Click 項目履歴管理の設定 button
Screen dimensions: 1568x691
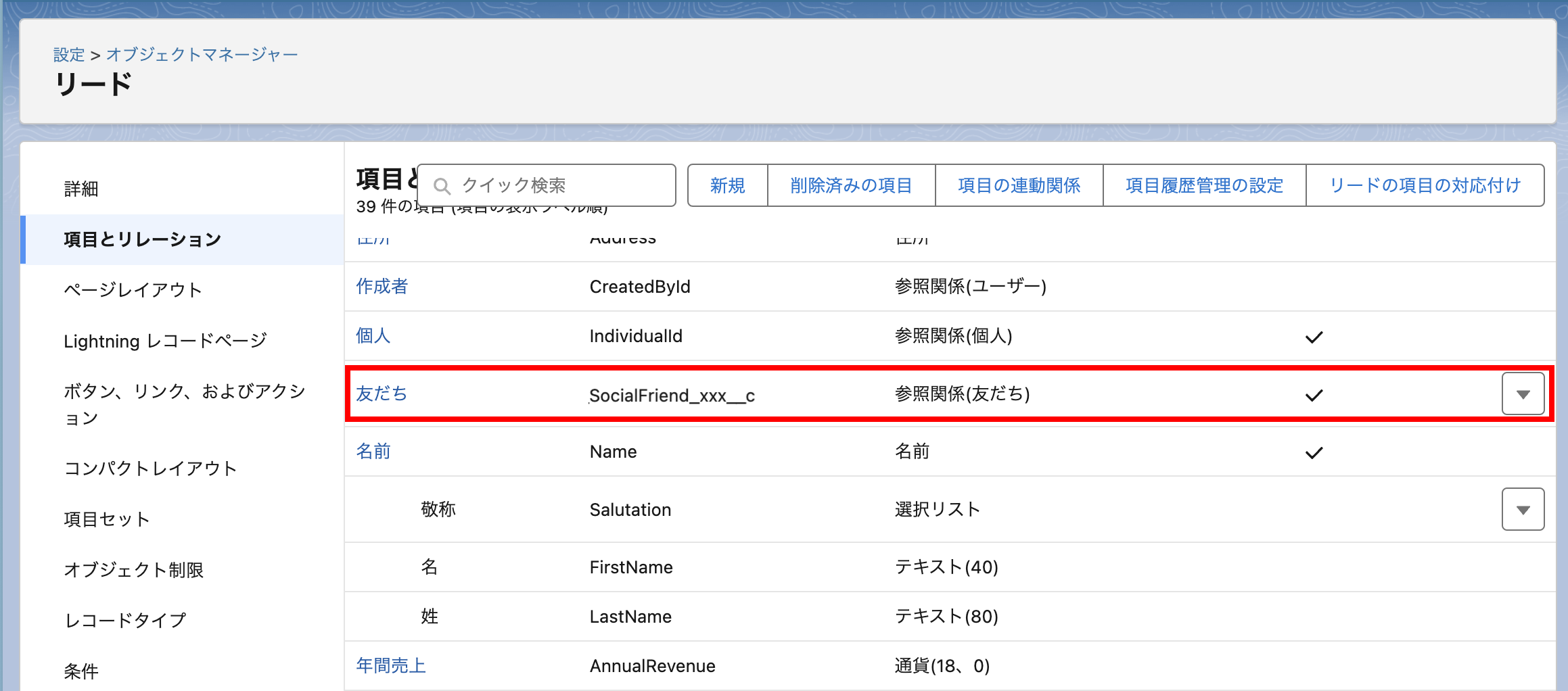1204,185
